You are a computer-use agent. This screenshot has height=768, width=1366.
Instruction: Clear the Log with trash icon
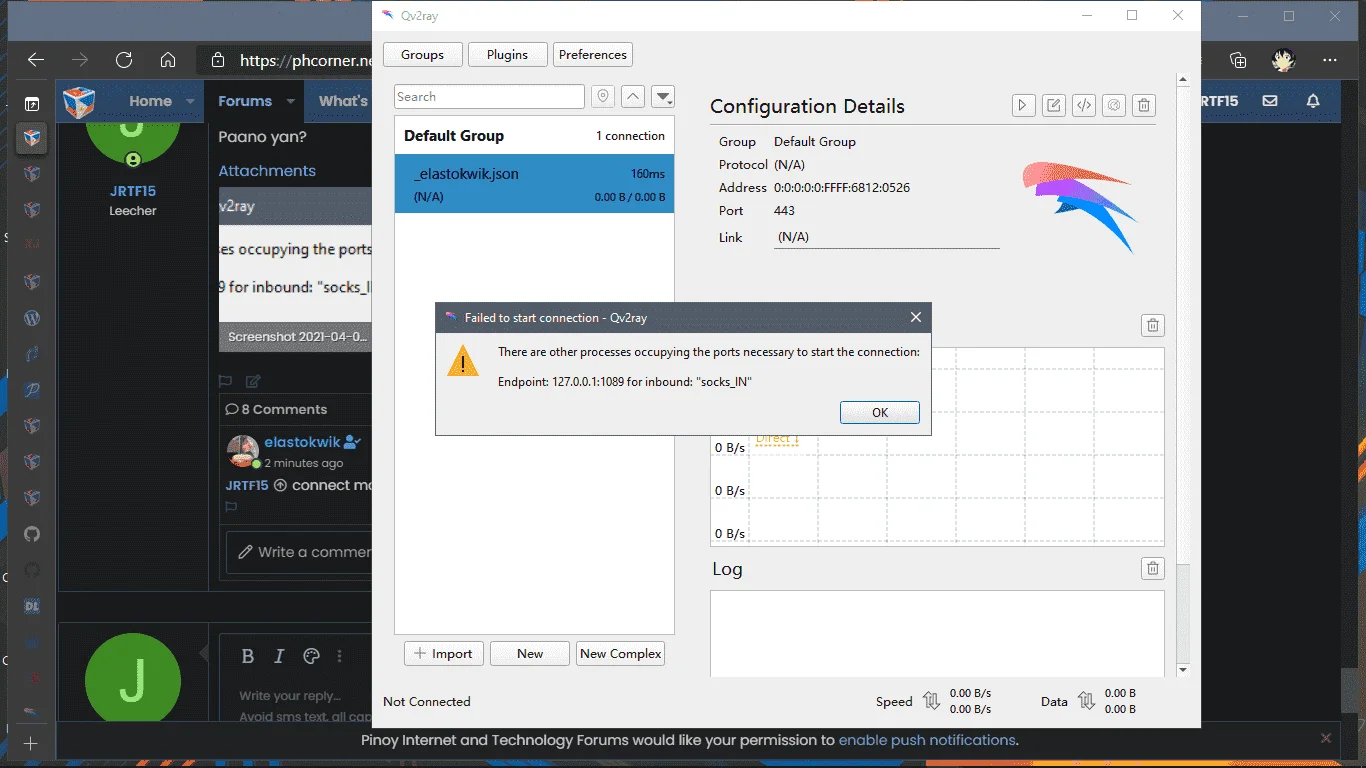[1153, 568]
